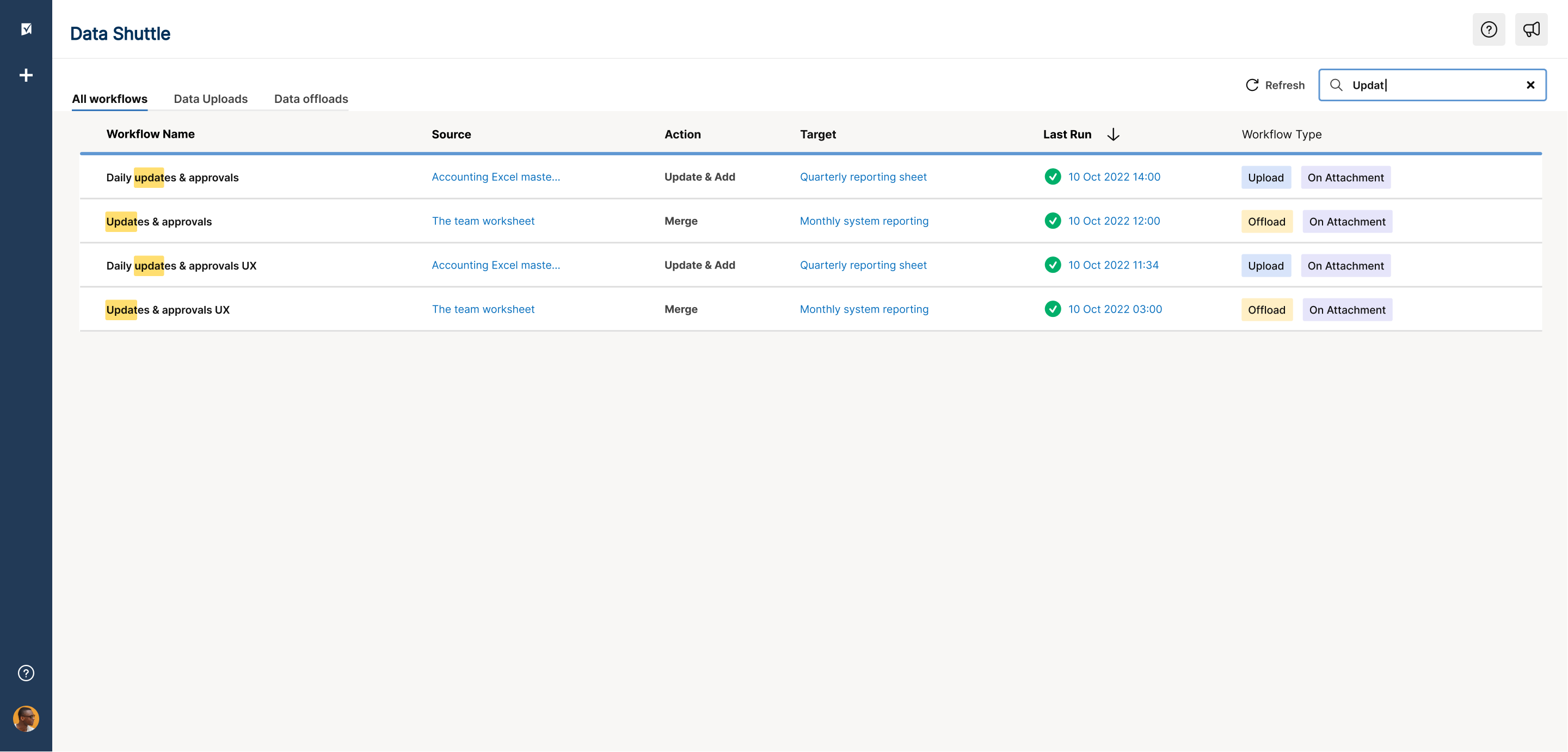Open the user profile avatar
Image resolution: width=1568 pixels, height=752 pixels.
tap(26, 718)
